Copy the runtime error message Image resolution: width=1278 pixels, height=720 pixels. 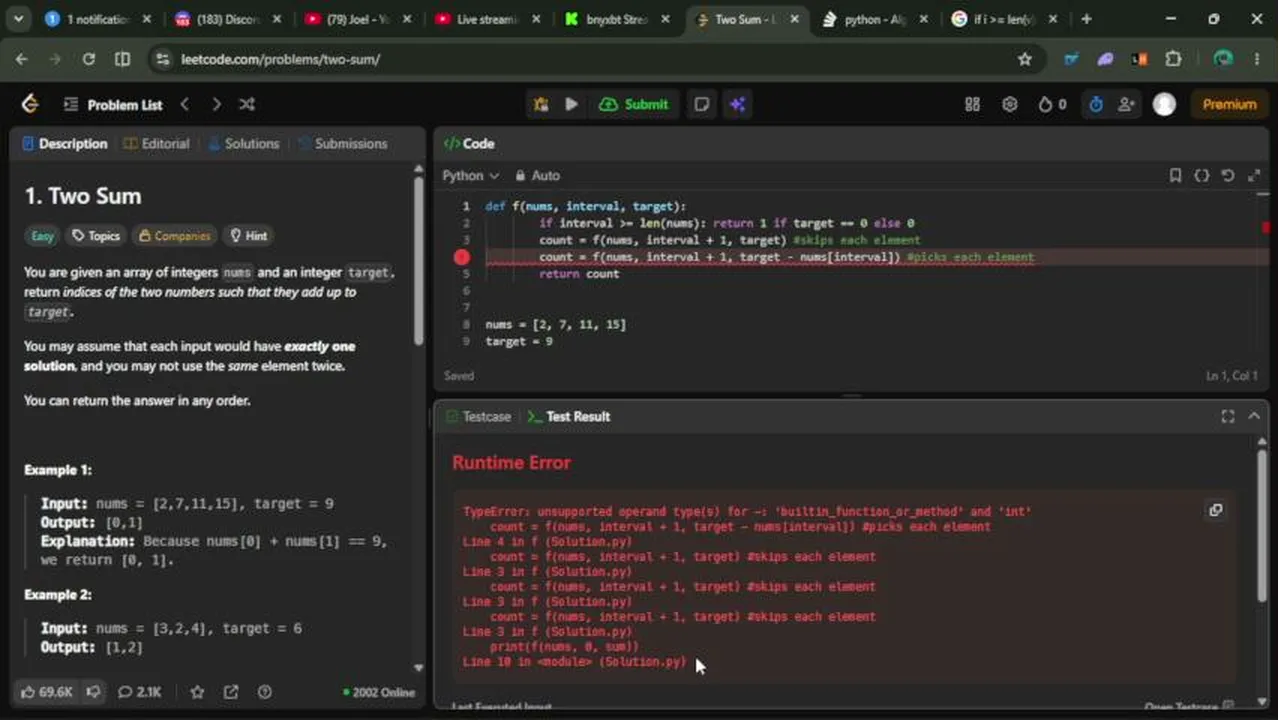pos(1215,510)
